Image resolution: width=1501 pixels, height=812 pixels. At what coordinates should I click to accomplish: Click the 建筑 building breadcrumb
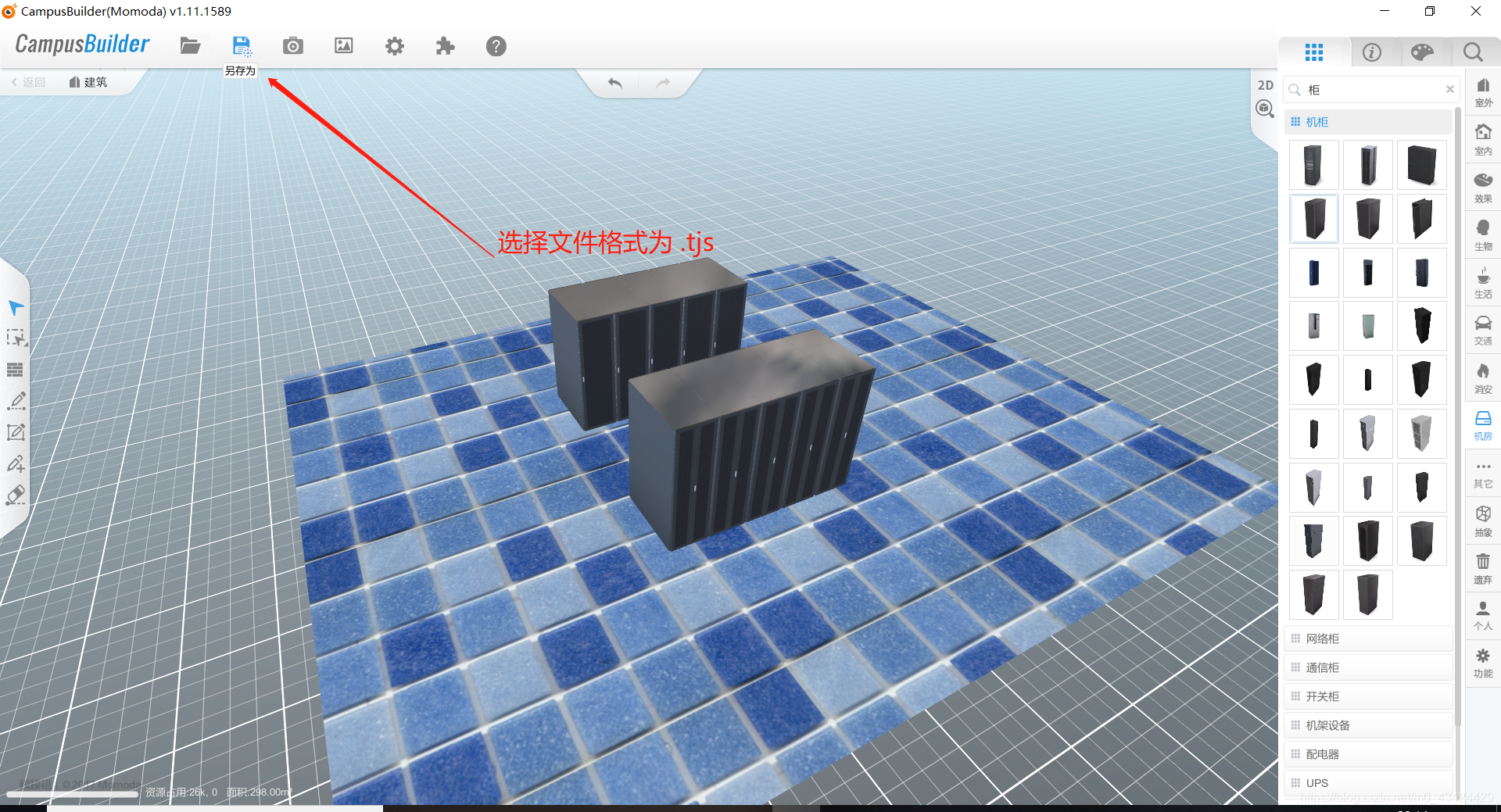tap(88, 82)
